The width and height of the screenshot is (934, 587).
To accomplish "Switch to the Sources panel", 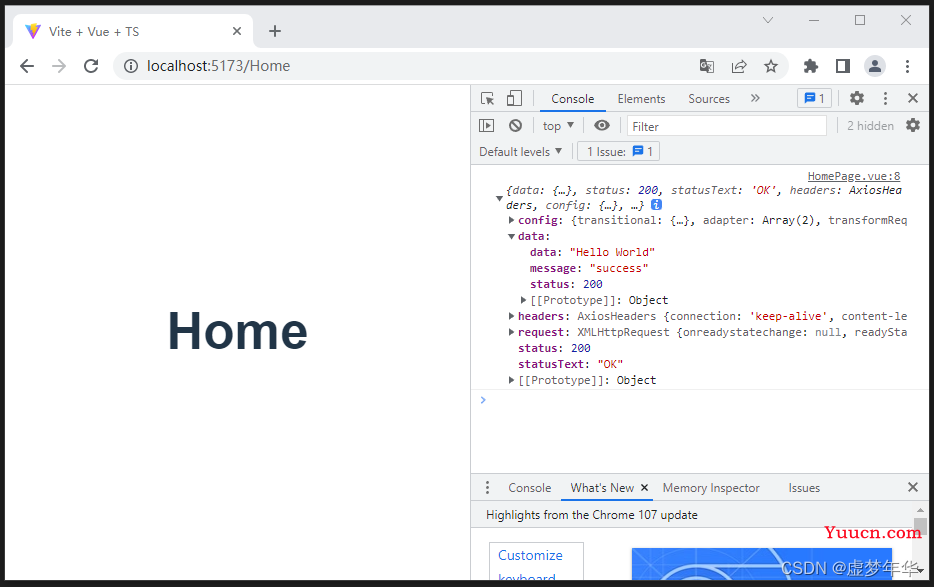I will point(709,99).
